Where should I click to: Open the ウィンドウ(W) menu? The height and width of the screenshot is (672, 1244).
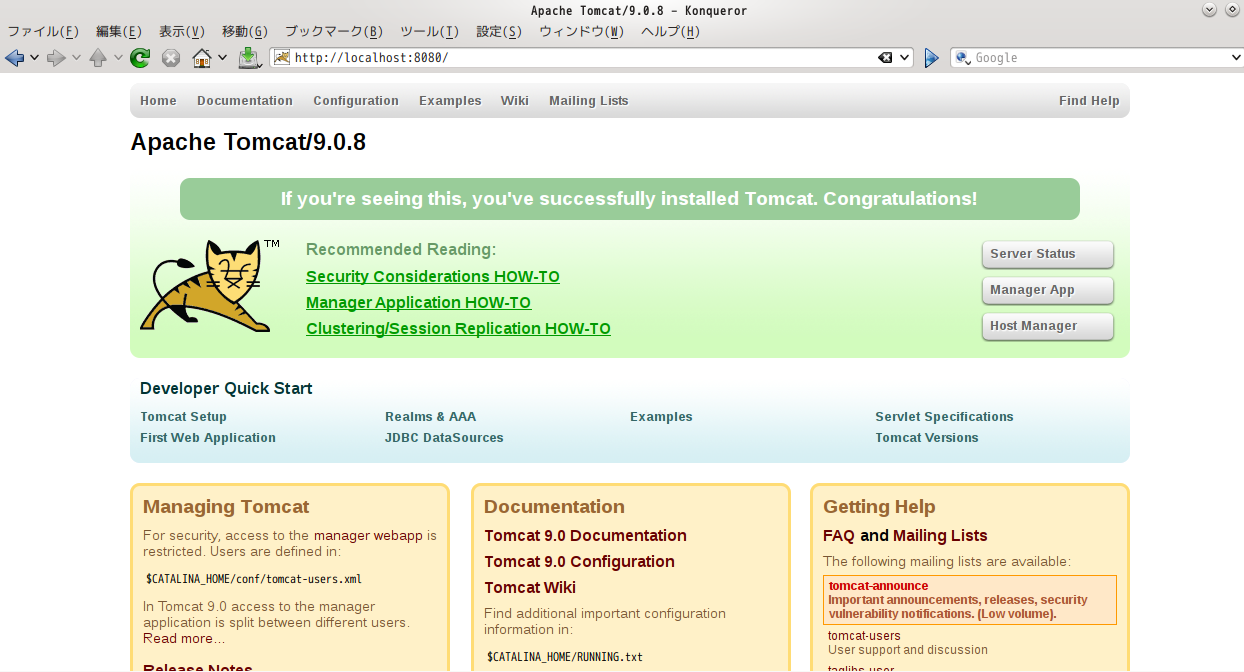(x=582, y=31)
